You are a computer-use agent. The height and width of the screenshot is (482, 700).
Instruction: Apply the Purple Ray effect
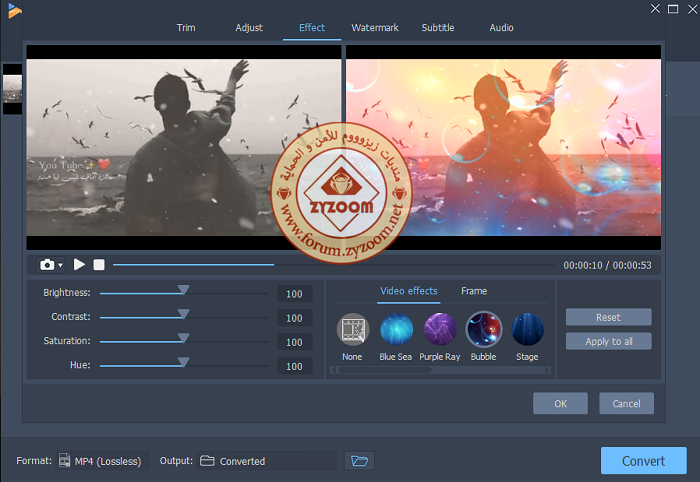pyautogui.click(x=440, y=329)
